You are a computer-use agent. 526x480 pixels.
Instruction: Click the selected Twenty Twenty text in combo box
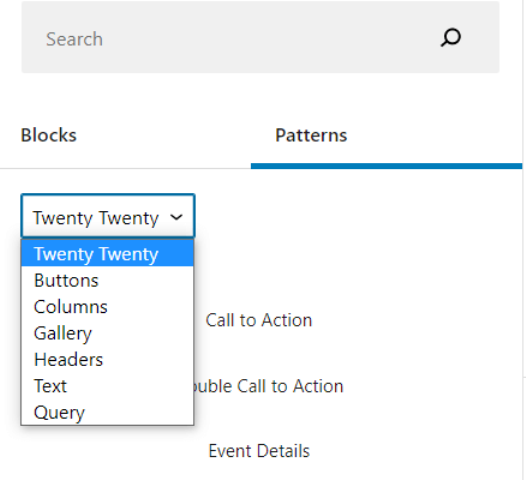[x=96, y=218]
